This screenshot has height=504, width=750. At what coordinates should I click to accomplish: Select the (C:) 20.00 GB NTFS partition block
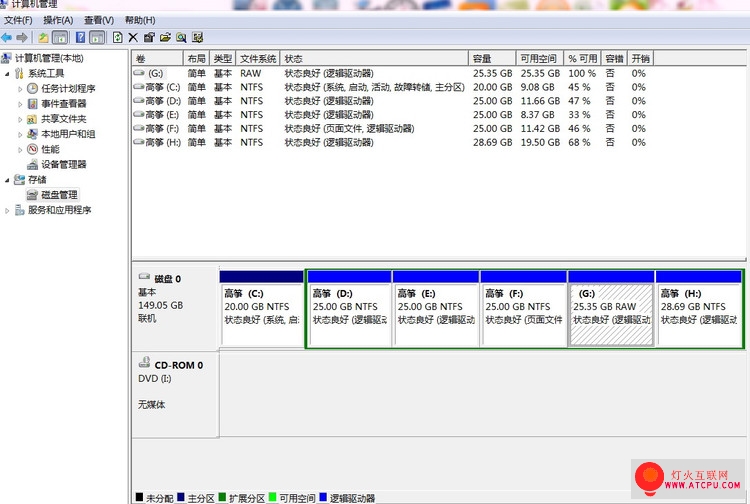click(x=261, y=308)
